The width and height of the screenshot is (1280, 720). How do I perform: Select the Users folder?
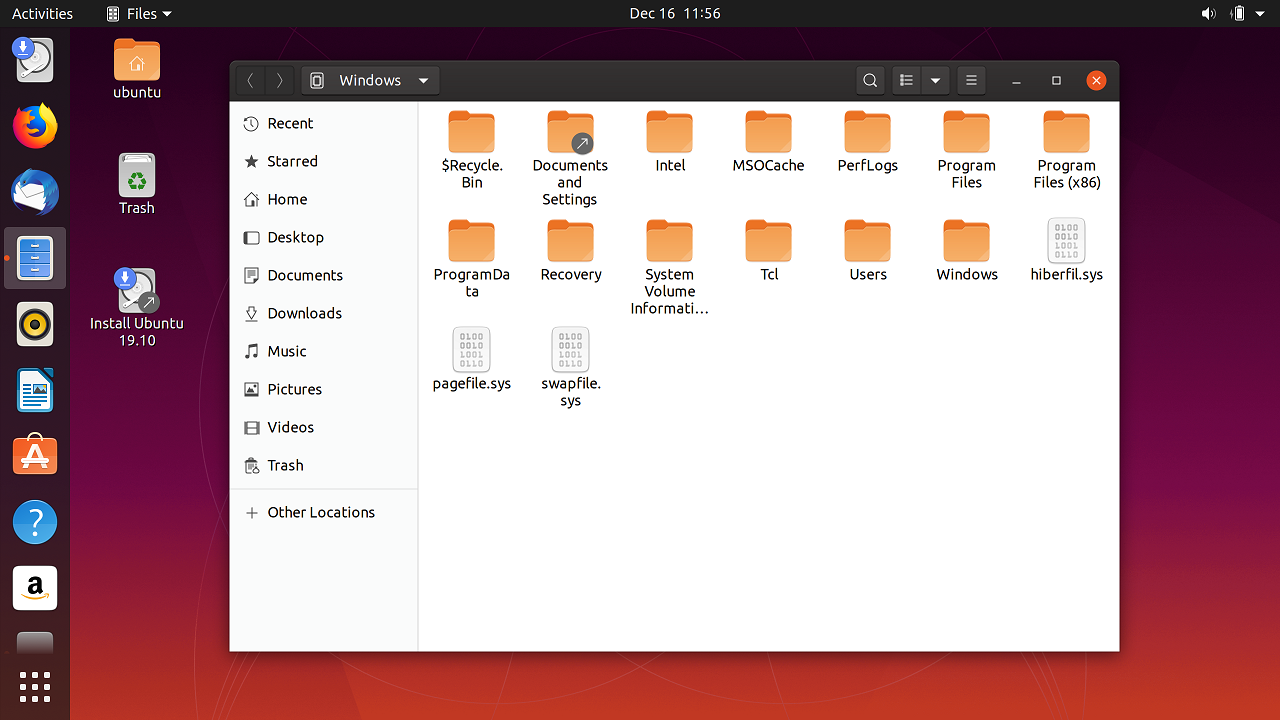pos(868,251)
